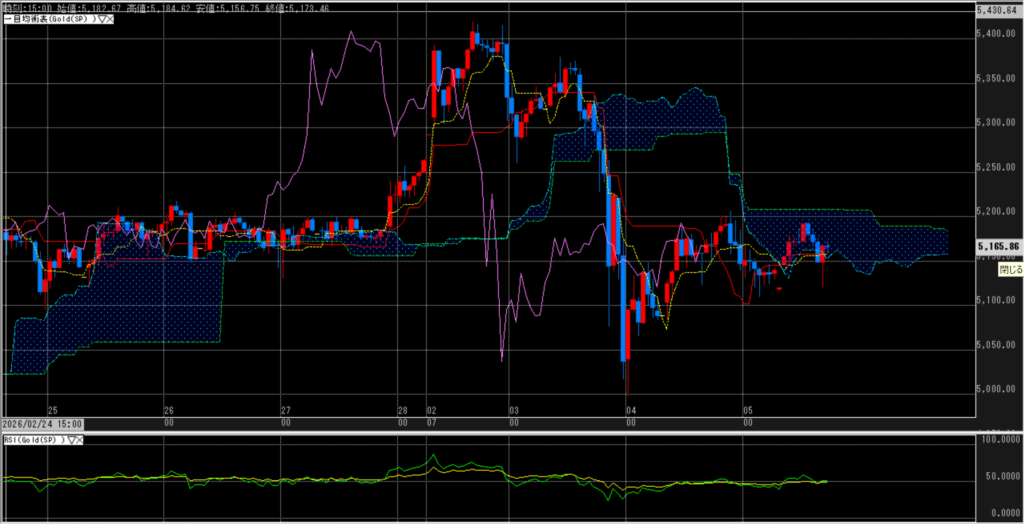The image size is (1024, 524).
Task: Select the 2026/02/24 15:00 date box
Action: point(41,424)
